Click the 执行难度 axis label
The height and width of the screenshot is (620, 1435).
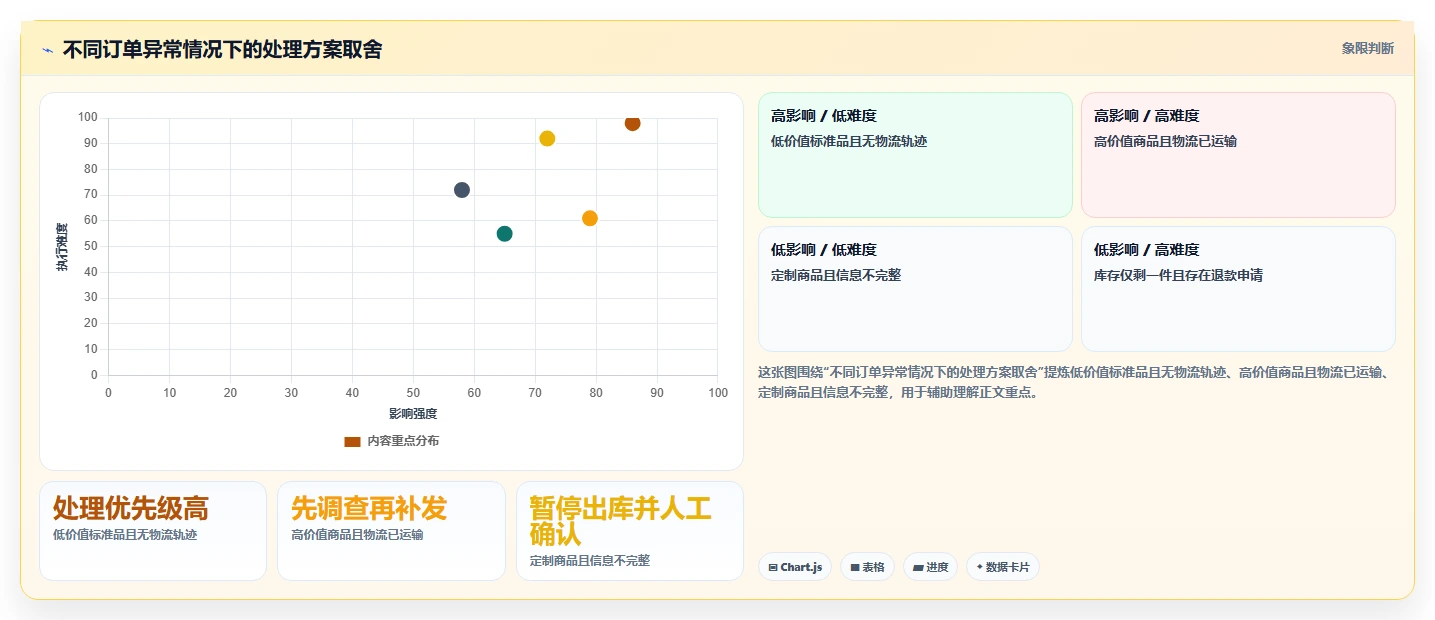coord(62,247)
